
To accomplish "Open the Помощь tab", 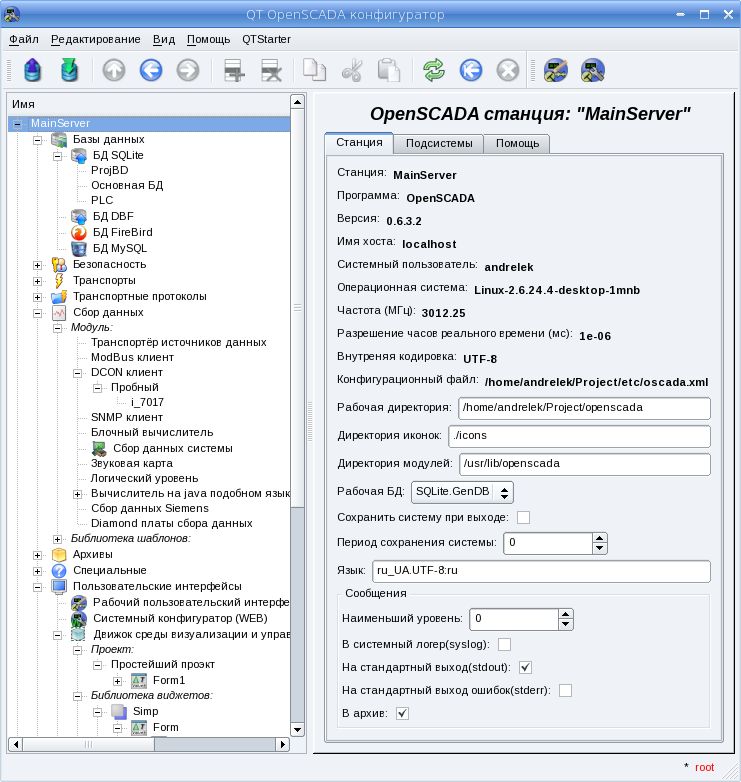I will click(x=517, y=143).
